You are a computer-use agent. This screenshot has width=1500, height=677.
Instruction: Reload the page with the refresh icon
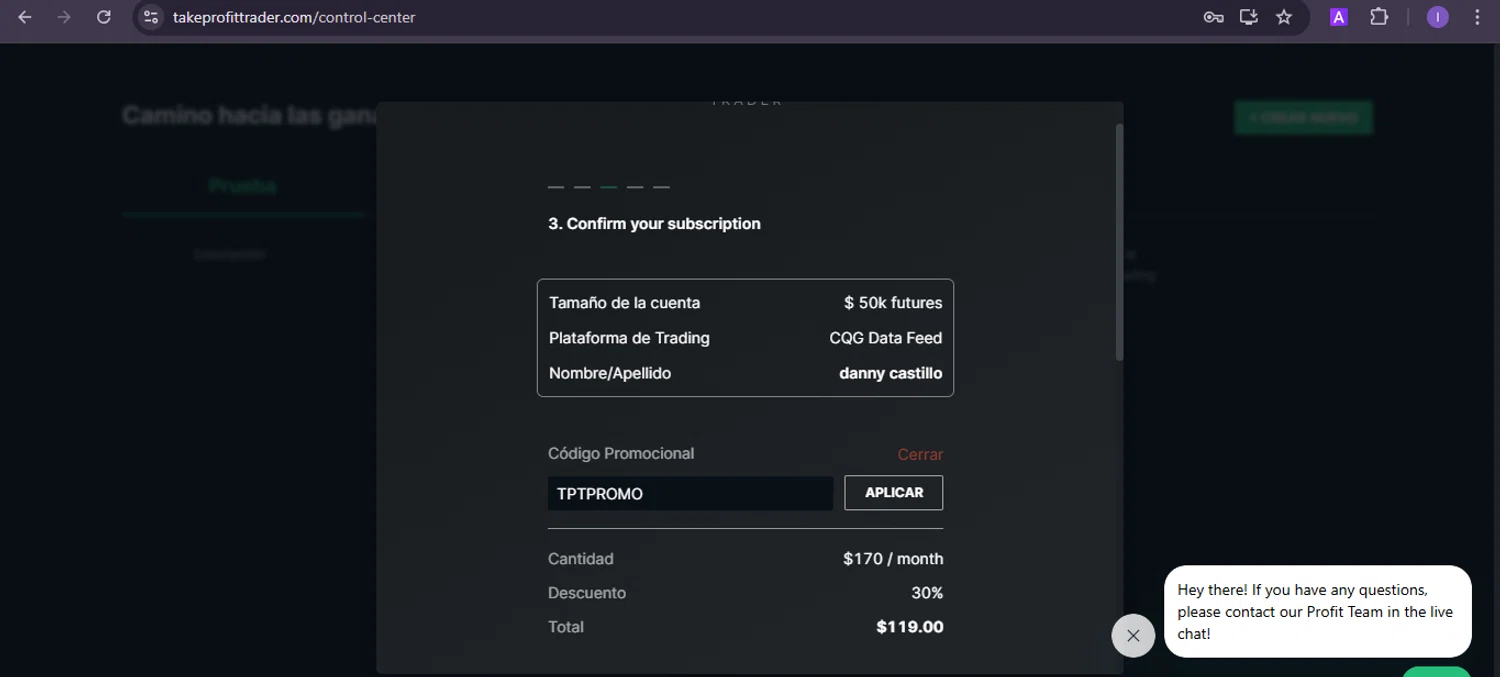pyautogui.click(x=103, y=17)
